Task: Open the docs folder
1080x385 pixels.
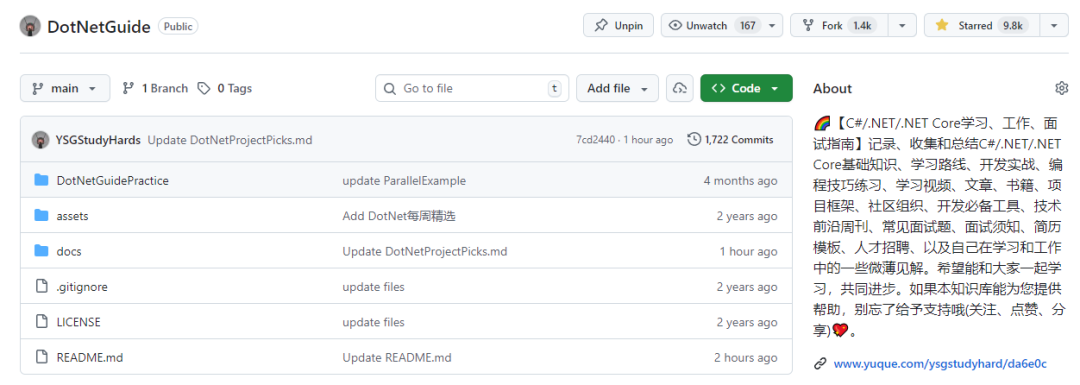Action: tap(69, 251)
